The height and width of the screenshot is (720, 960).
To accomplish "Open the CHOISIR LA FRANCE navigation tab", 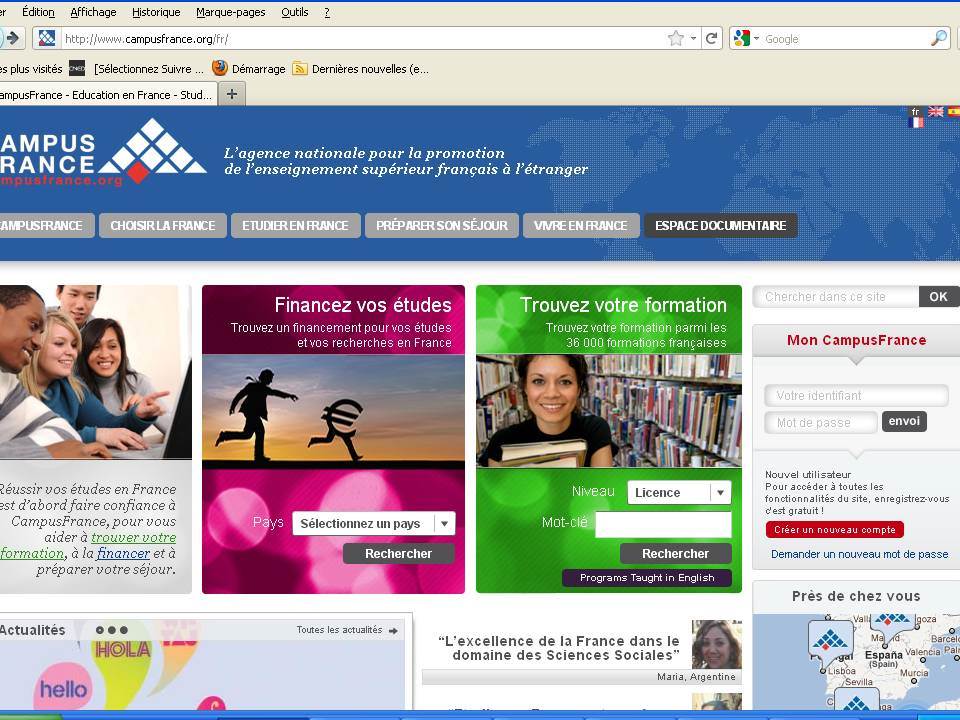I will coord(163,225).
